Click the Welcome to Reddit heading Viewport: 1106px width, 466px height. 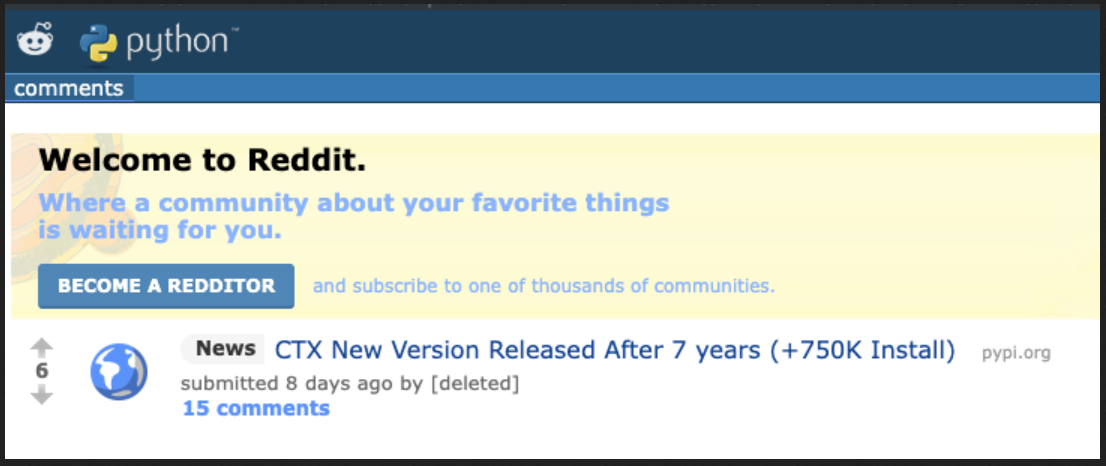pos(202,160)
